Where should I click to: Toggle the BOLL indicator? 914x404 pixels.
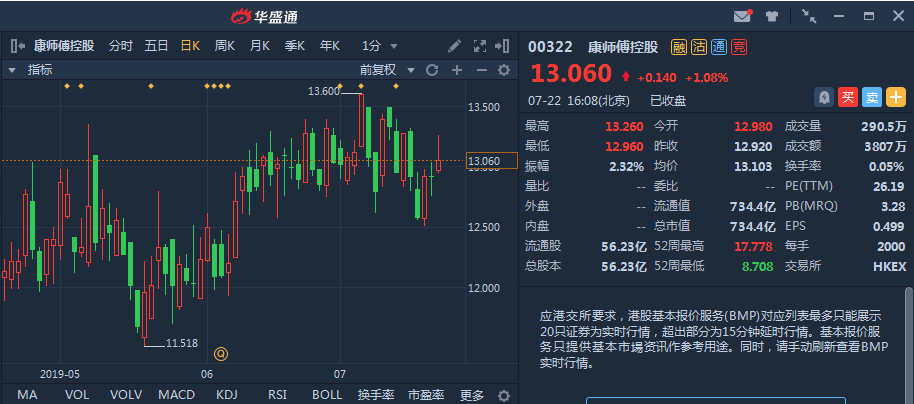pos(327,395)
